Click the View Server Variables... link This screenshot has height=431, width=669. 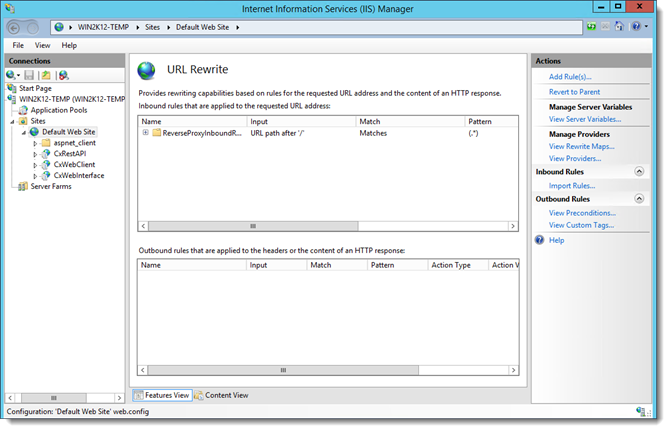coord(585,119)
